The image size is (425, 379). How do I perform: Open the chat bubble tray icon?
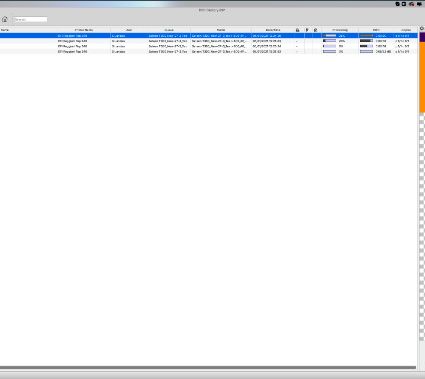[x=419, y=4]
